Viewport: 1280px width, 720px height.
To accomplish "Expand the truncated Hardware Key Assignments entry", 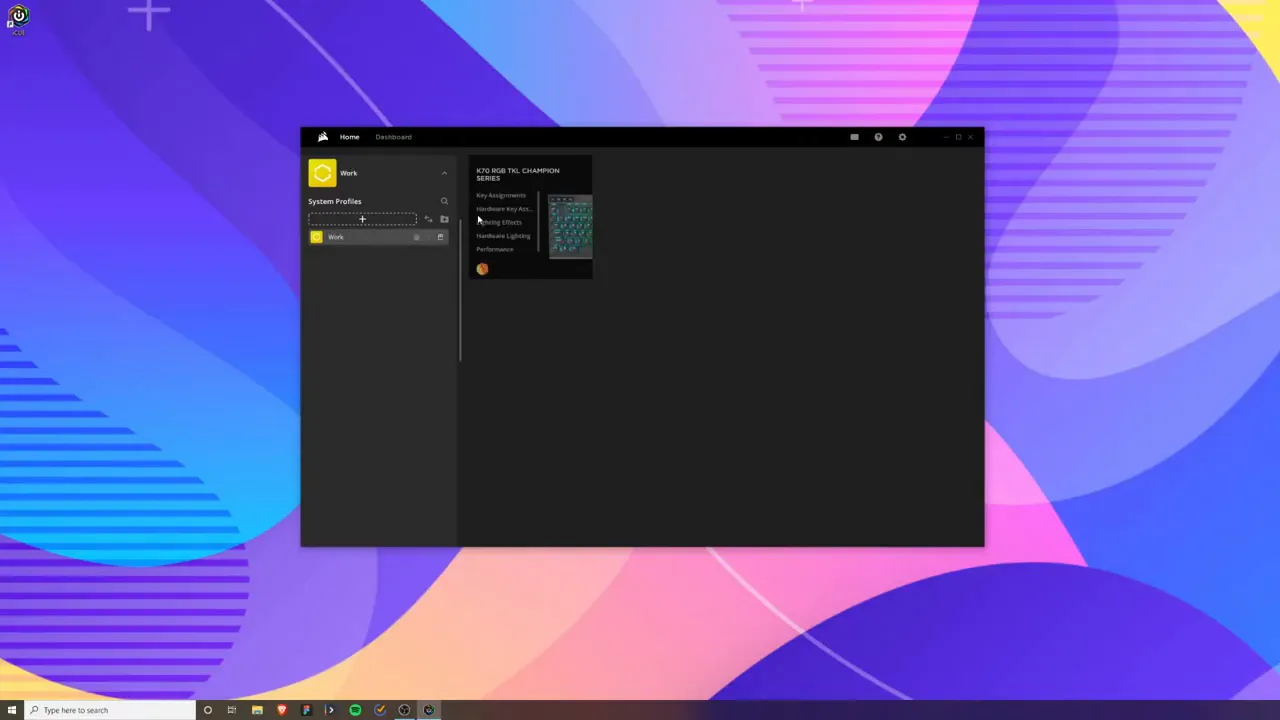I will [x=503, y=209].
